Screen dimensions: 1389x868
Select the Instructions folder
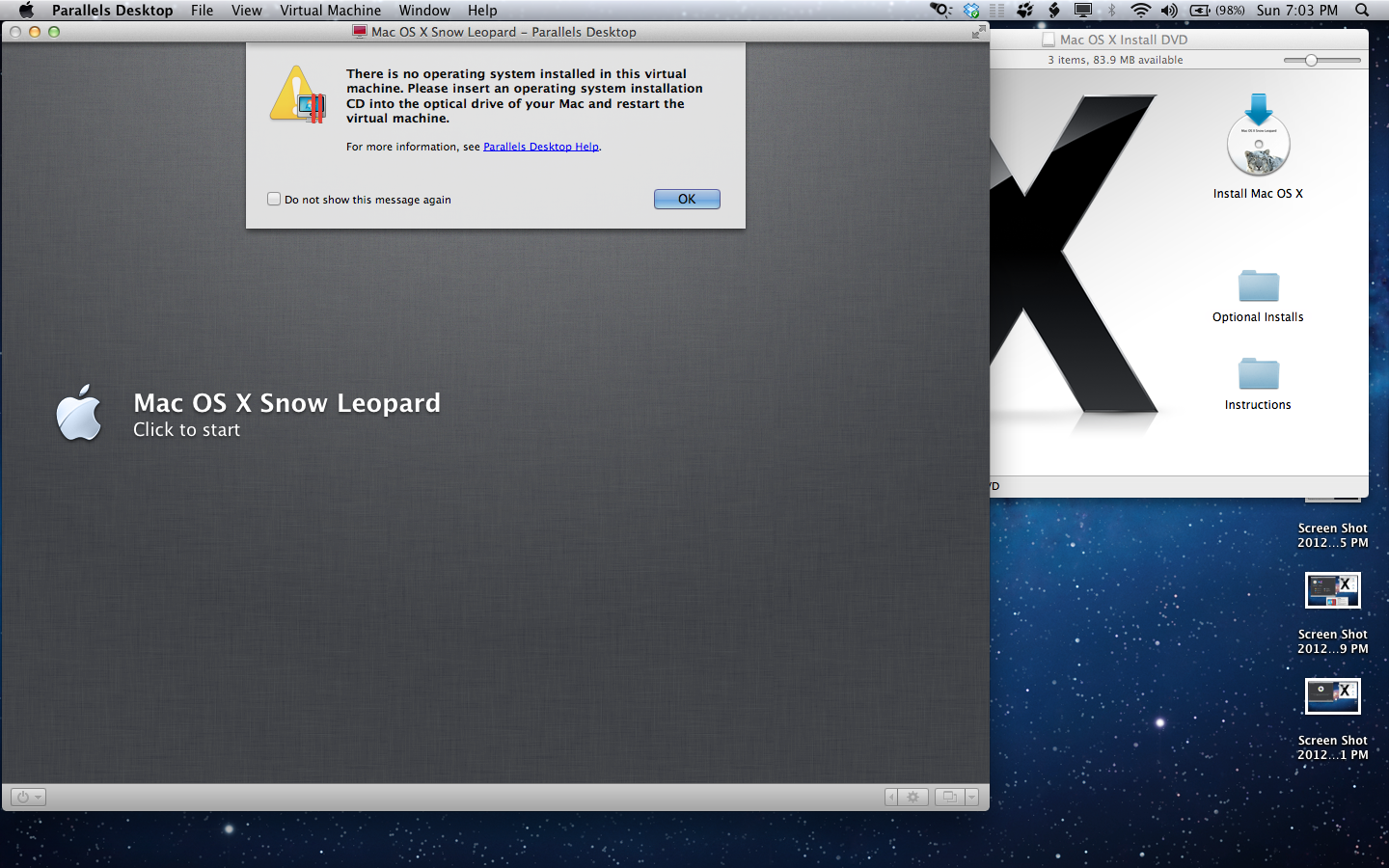pos(1258,374)
